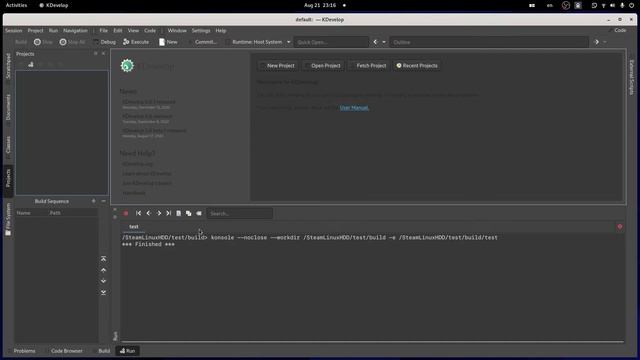Expand the back history dropdown arrow
640x360 pixels.
coord(384,42)
